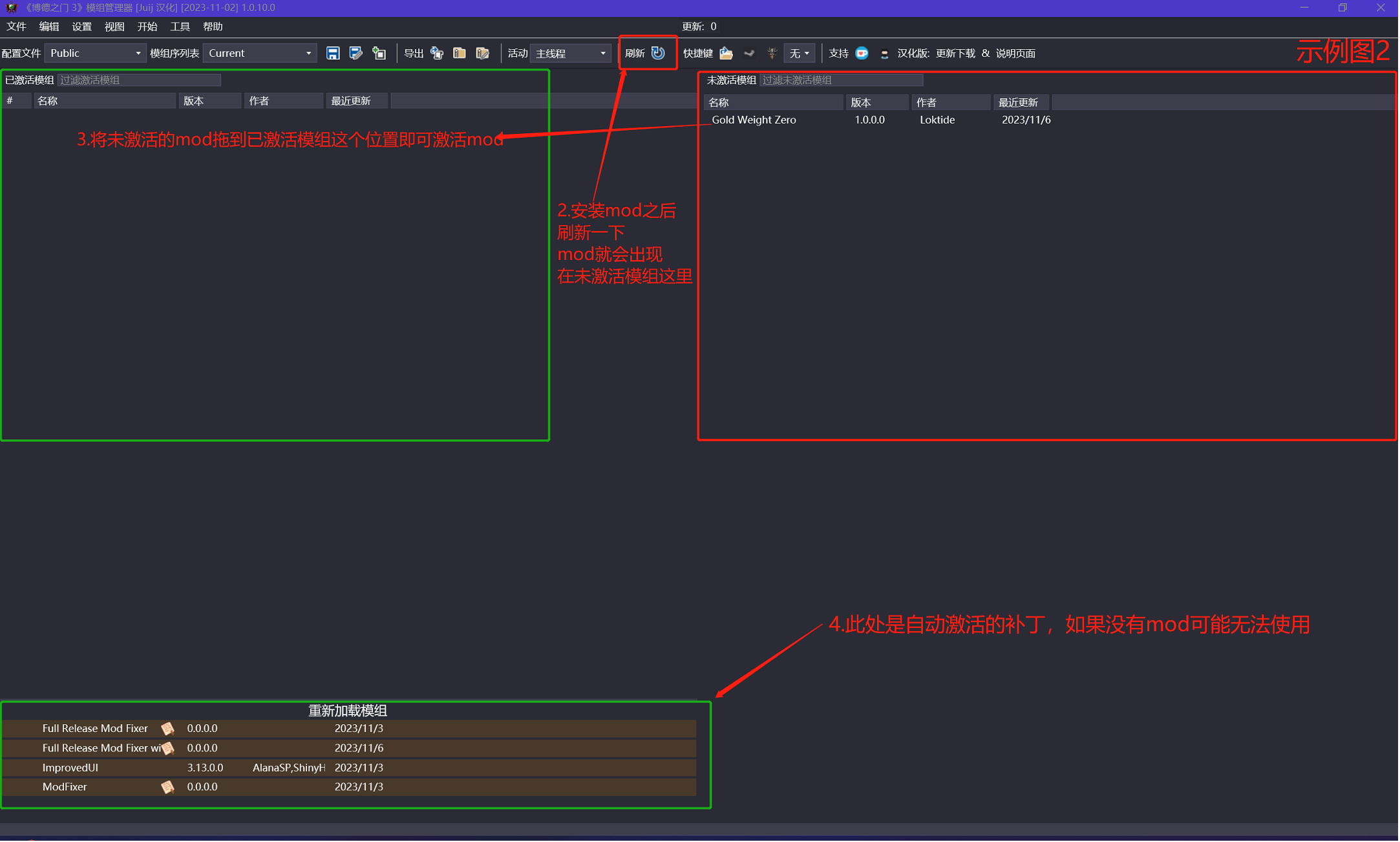Select the ImprovedUI row in 重新加载模组
This screenshot has width=1400, height=842.
(70, 768)
